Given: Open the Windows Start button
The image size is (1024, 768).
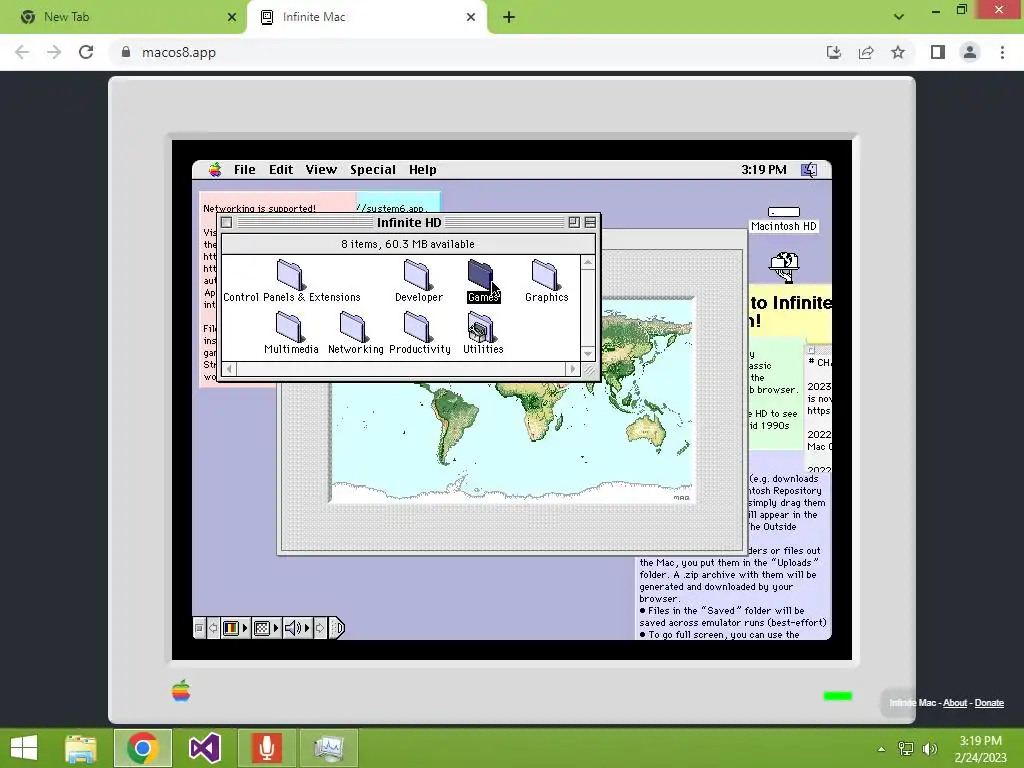Looking at the screenshot, I should tap(24, 748).
